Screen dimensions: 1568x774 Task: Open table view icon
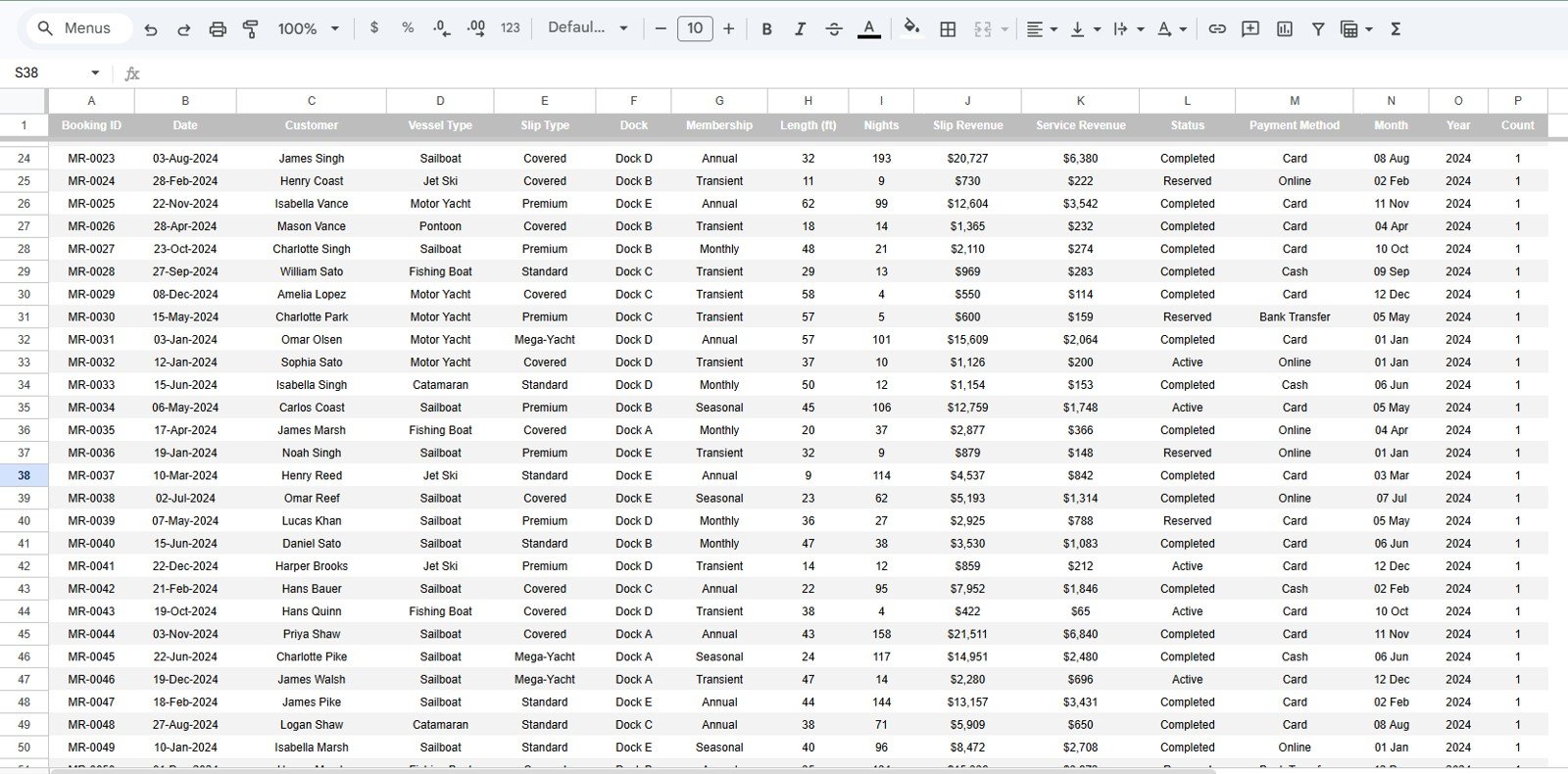pos(1349,29)
